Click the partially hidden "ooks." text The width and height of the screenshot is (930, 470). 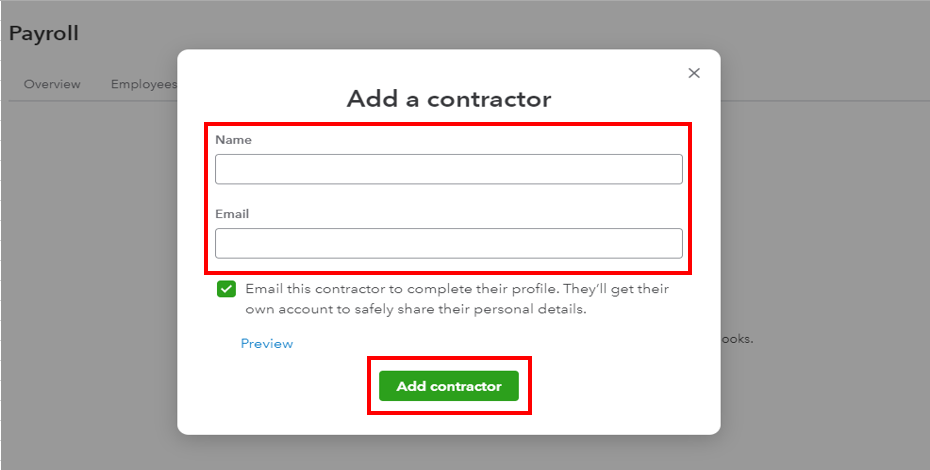[737, 339]
